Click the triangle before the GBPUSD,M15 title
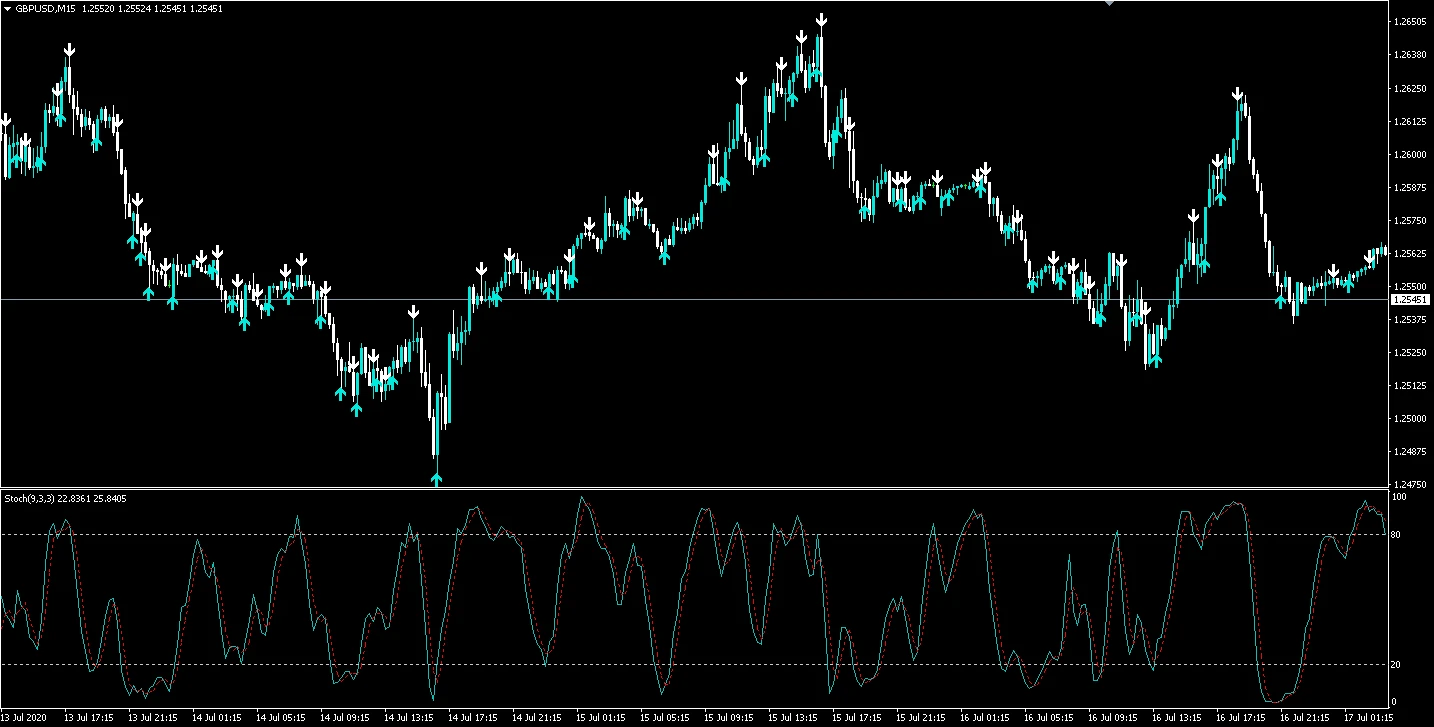This screenshot has height=727, width=1434. click(8, 9)
